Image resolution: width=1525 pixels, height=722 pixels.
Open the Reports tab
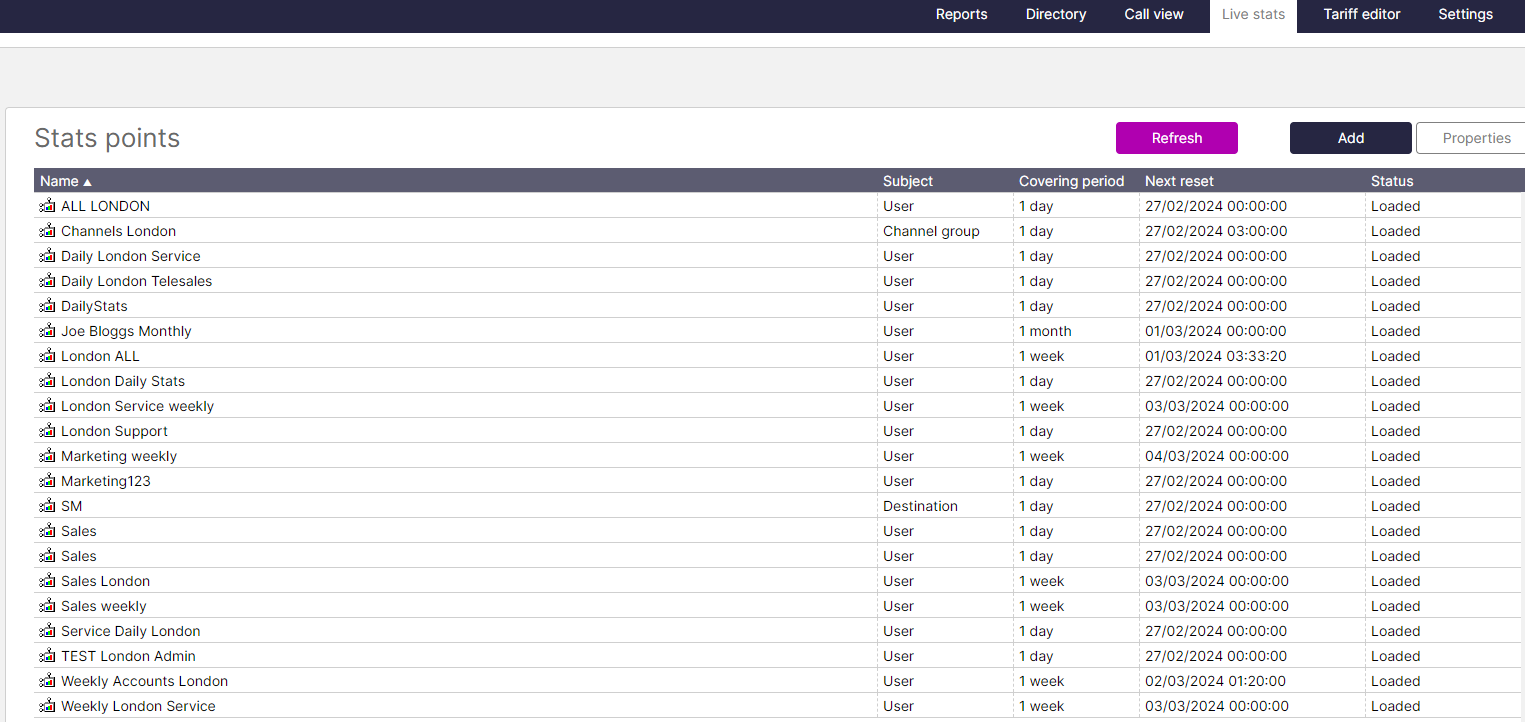pyautogui.click(x=961, y=15)
